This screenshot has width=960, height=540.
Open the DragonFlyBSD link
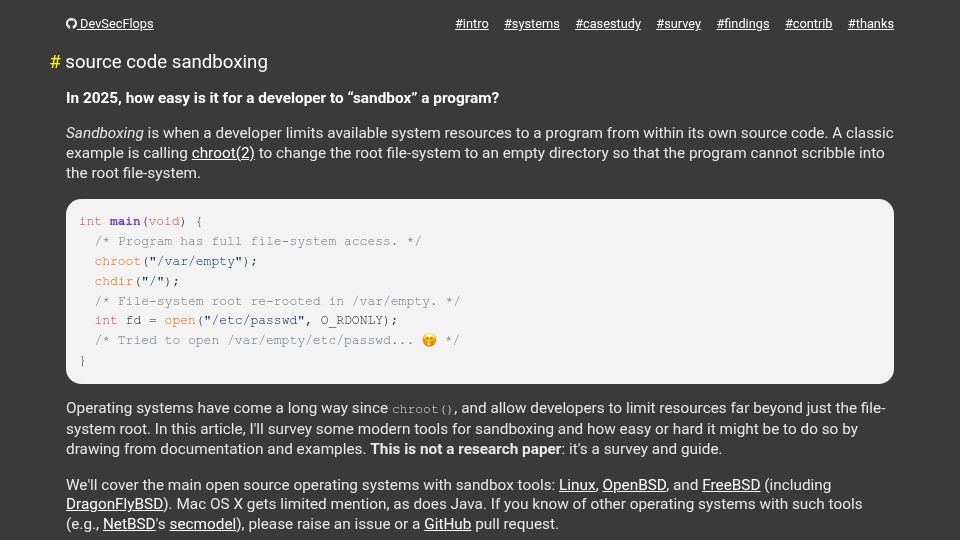(x=114, y=504)
